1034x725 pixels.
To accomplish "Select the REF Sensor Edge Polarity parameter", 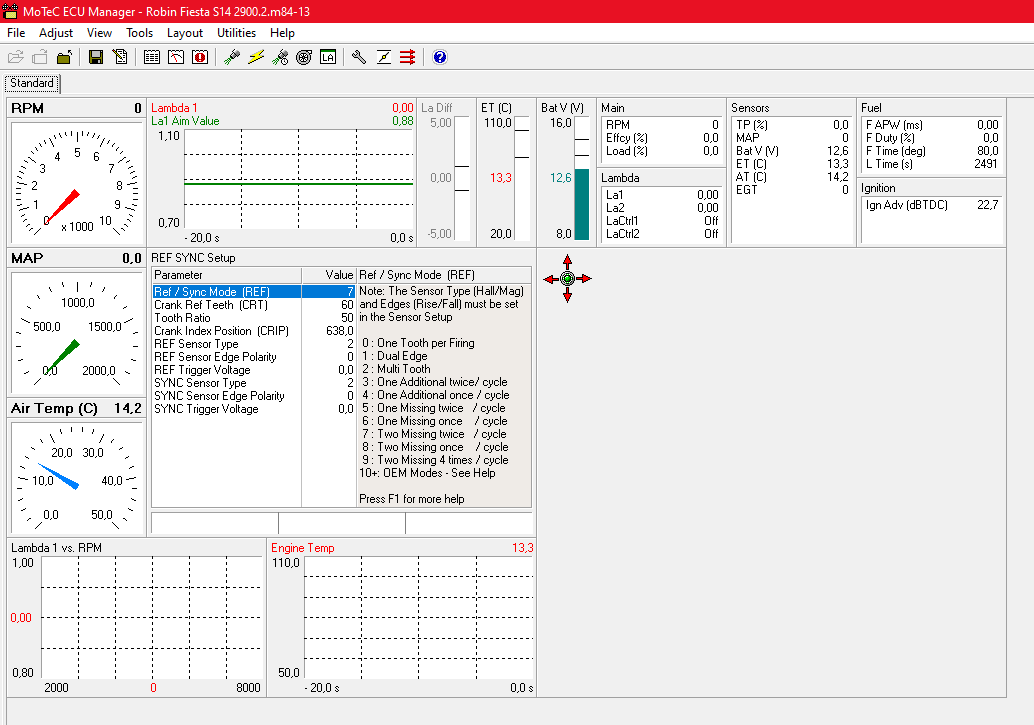I will click(x=254, y=357).
